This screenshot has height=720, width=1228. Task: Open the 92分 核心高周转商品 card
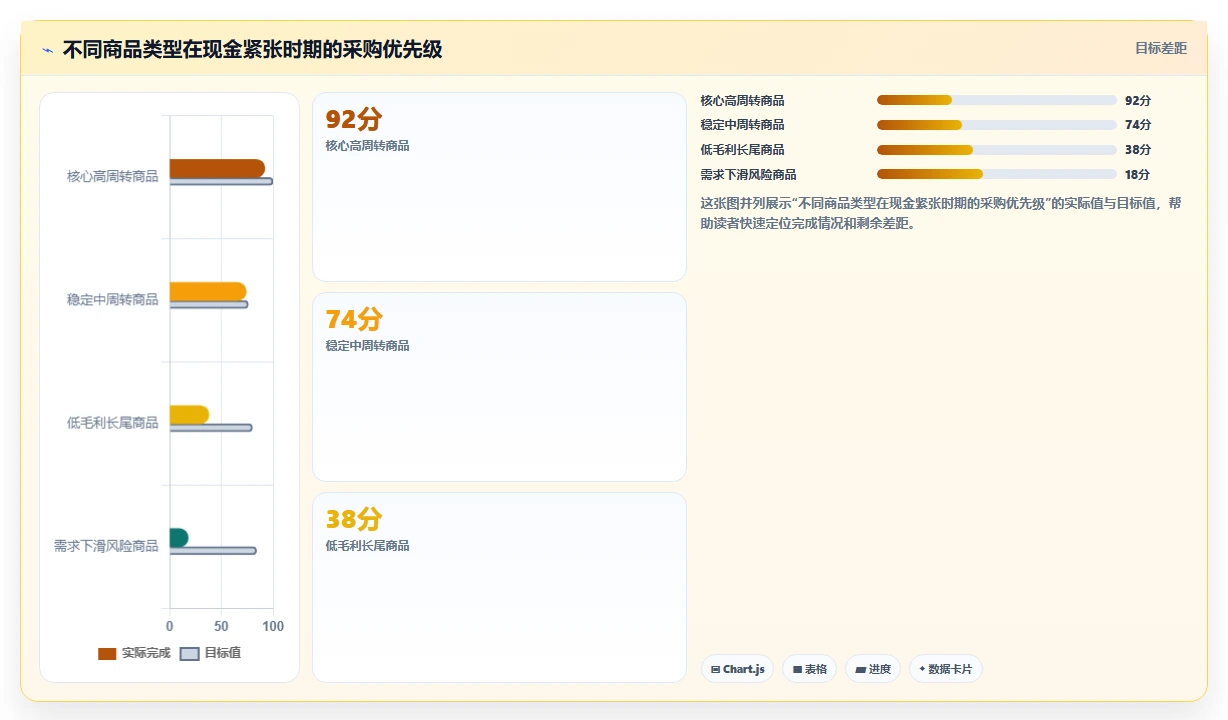[499, 187]
